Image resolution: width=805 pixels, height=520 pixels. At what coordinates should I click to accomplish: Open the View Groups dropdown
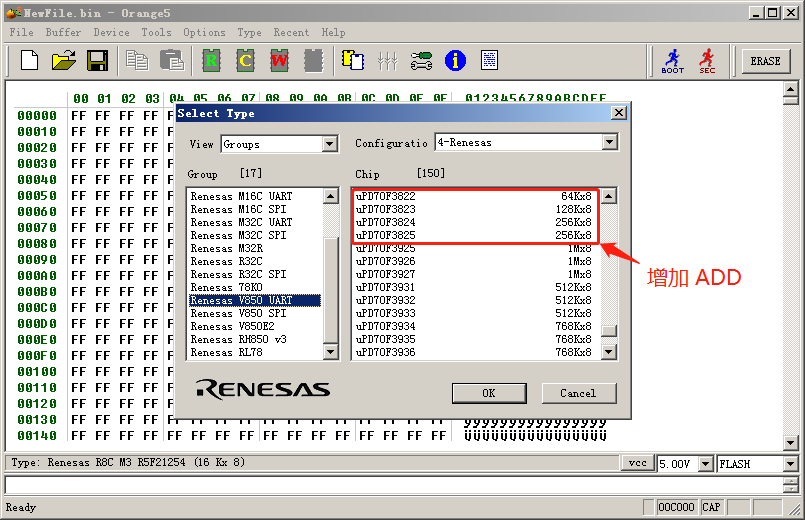[330, 145]
